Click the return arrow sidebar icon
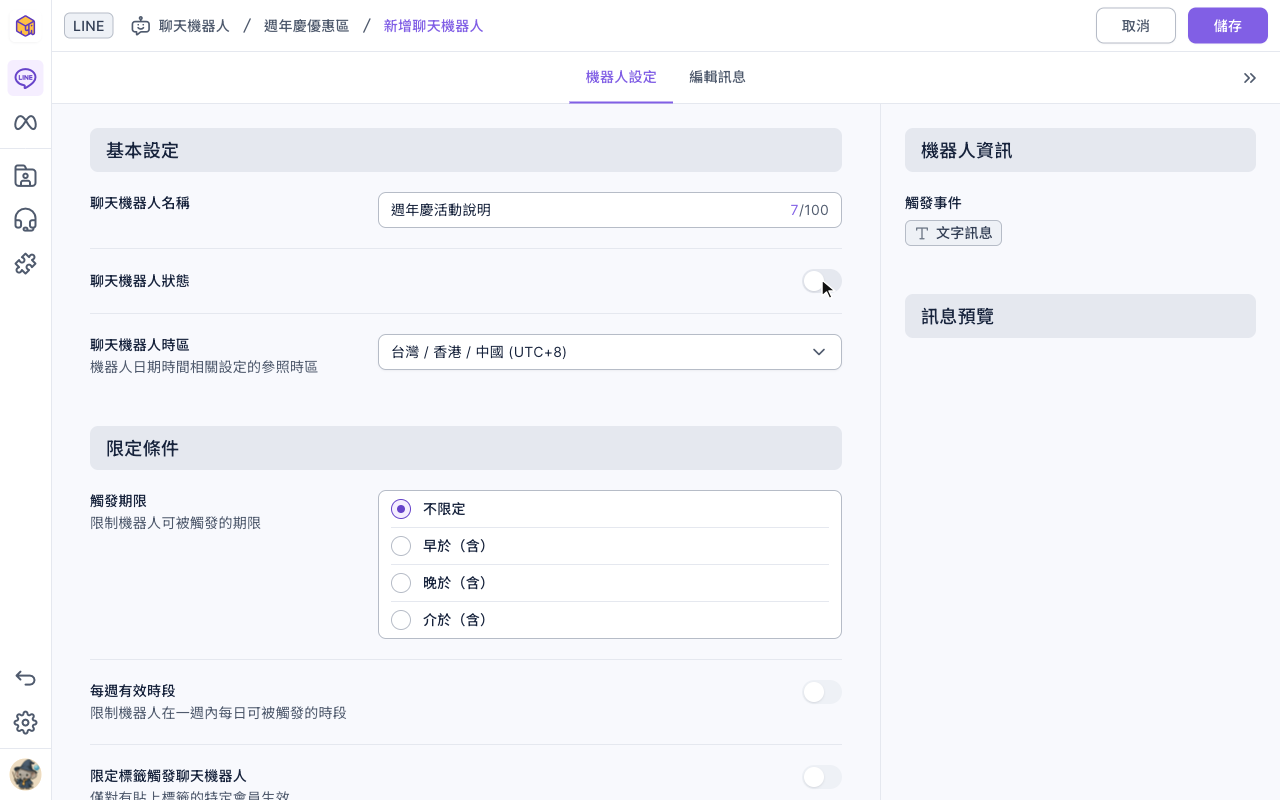The image size is (1280, 800). pos(25,679)
